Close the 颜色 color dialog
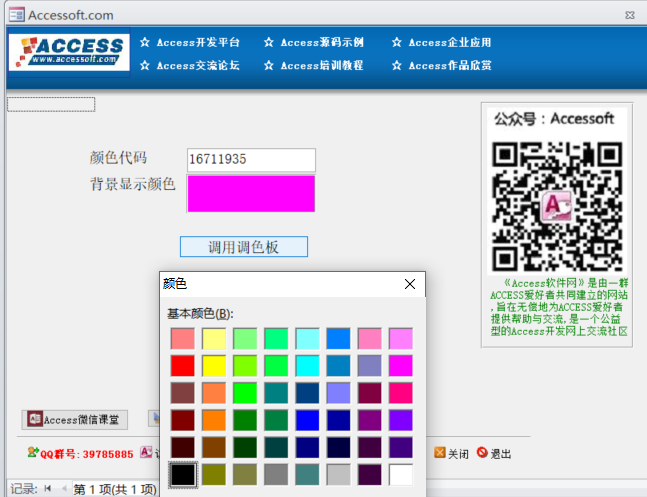 coord(410,284)
